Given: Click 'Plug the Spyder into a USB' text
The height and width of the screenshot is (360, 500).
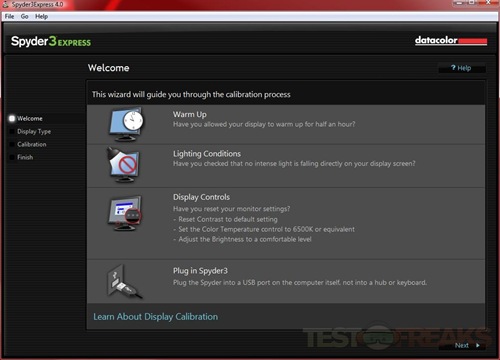Looking at the screenshot, I should pyautogui.click(x=300, y=283).
